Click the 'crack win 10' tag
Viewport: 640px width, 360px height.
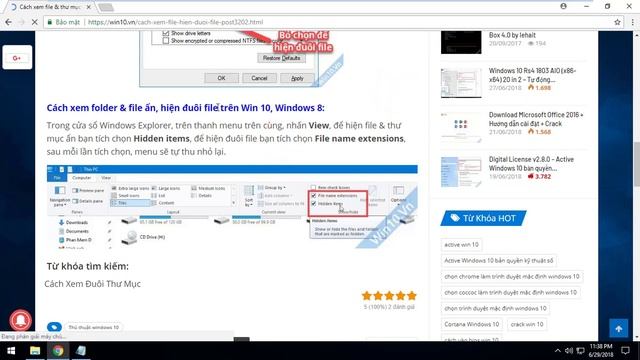click(x=527, y=324)
